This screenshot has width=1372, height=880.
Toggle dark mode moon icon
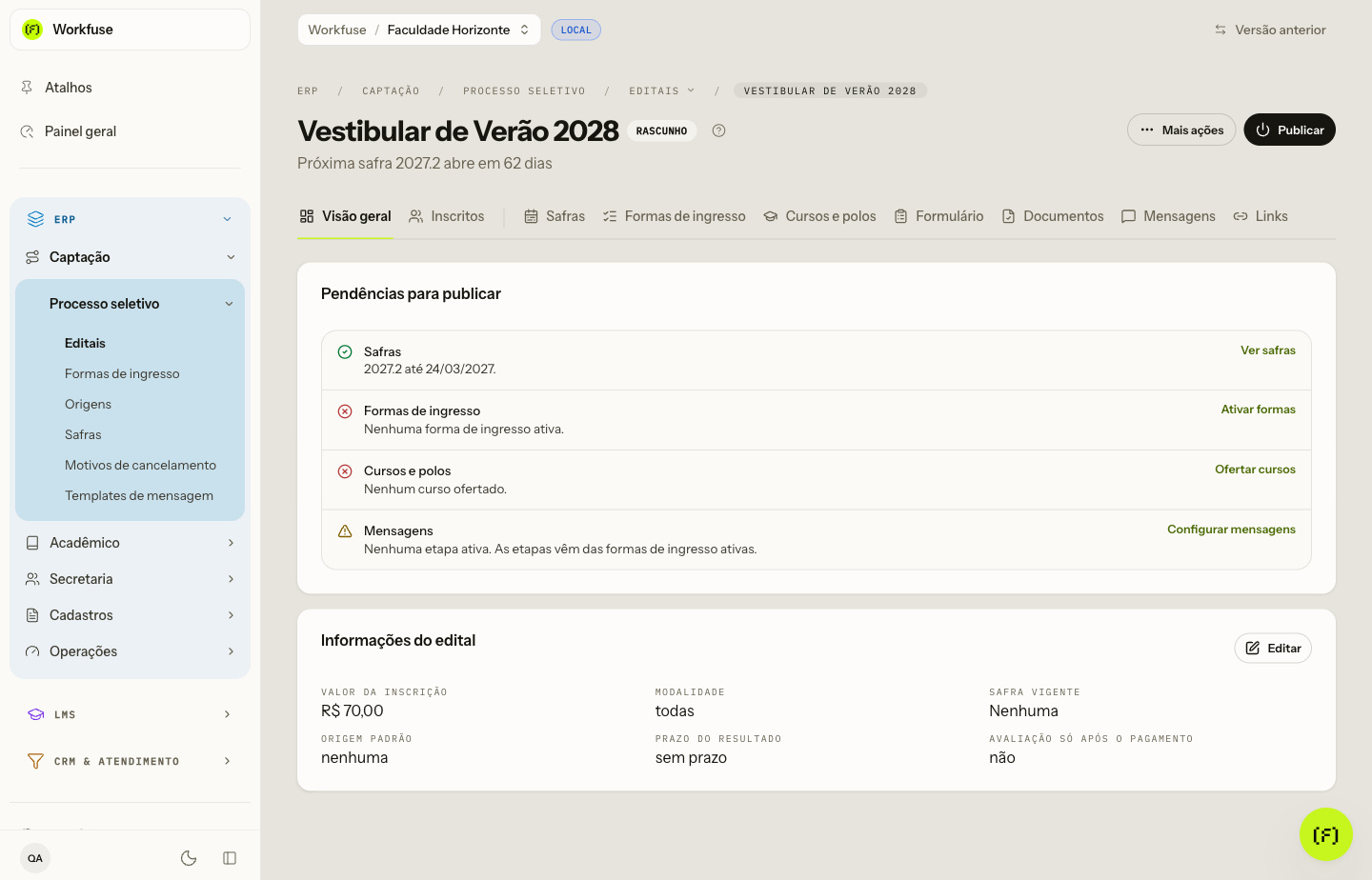point(189,858)
